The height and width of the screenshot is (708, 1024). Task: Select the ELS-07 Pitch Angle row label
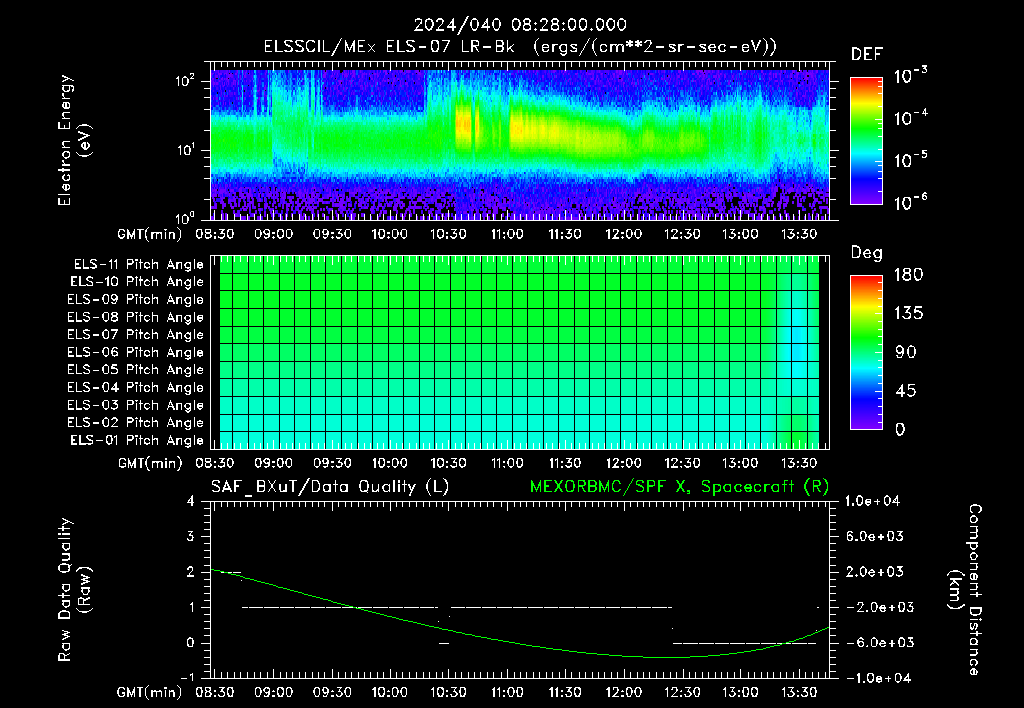pyautogui.click(x=135, y=334)
